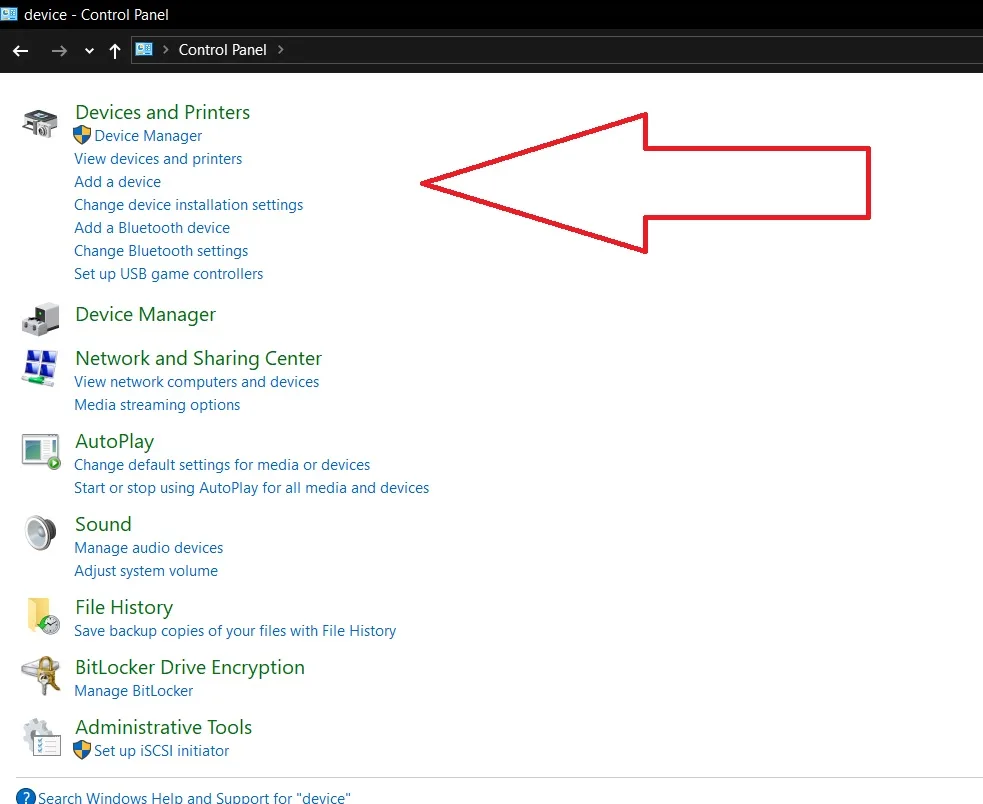The height and width of the screenshot is (804, 983).
Task: Open the Set up iSCSI initiator link
Action: [x=161, y=751]
